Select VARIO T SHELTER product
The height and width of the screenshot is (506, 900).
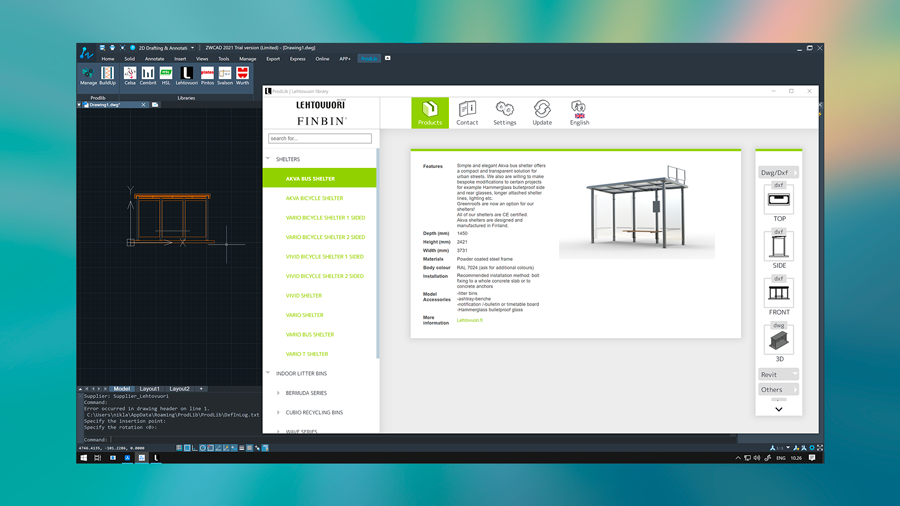coord(307,354)
